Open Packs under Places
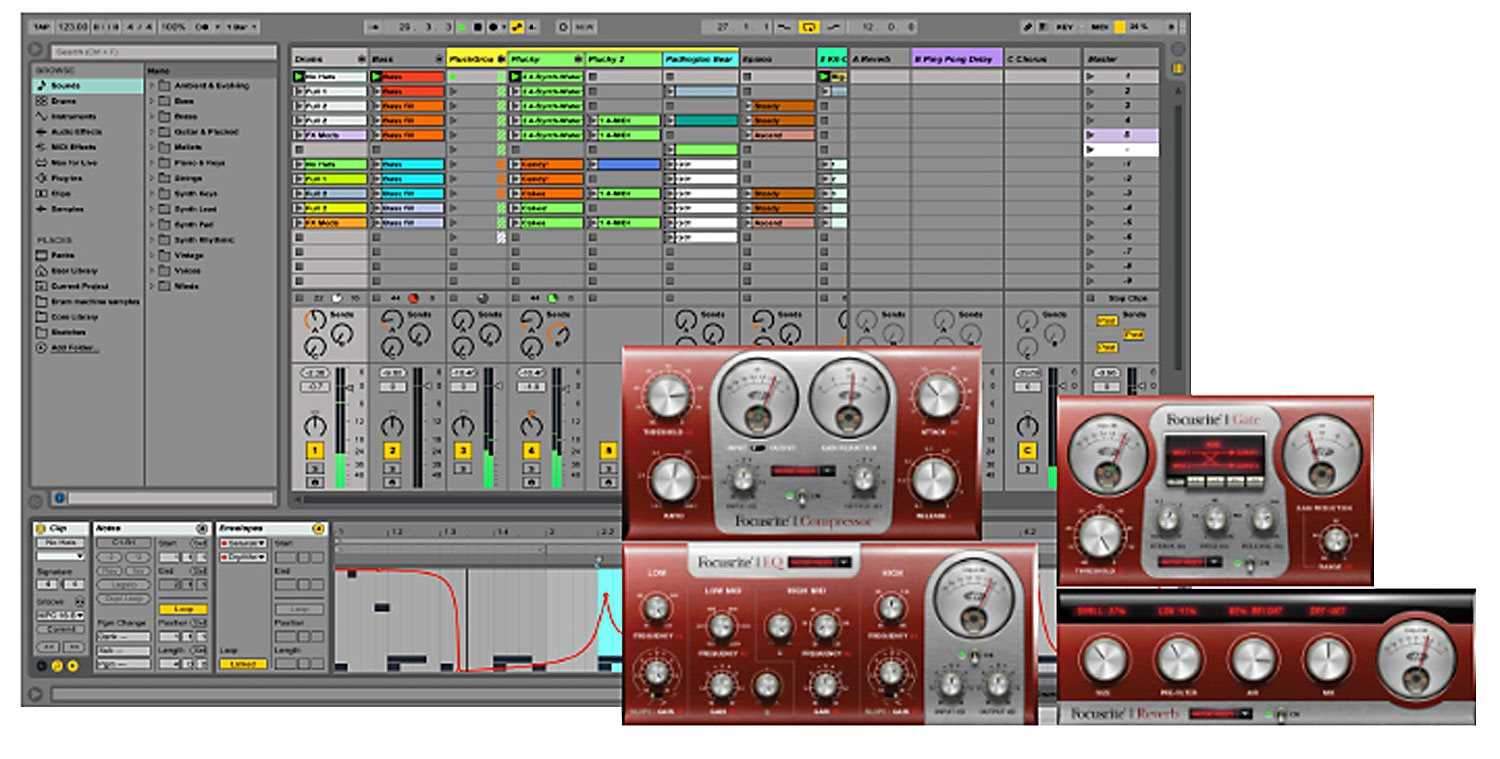The image size is (1500, 759). 62,255
